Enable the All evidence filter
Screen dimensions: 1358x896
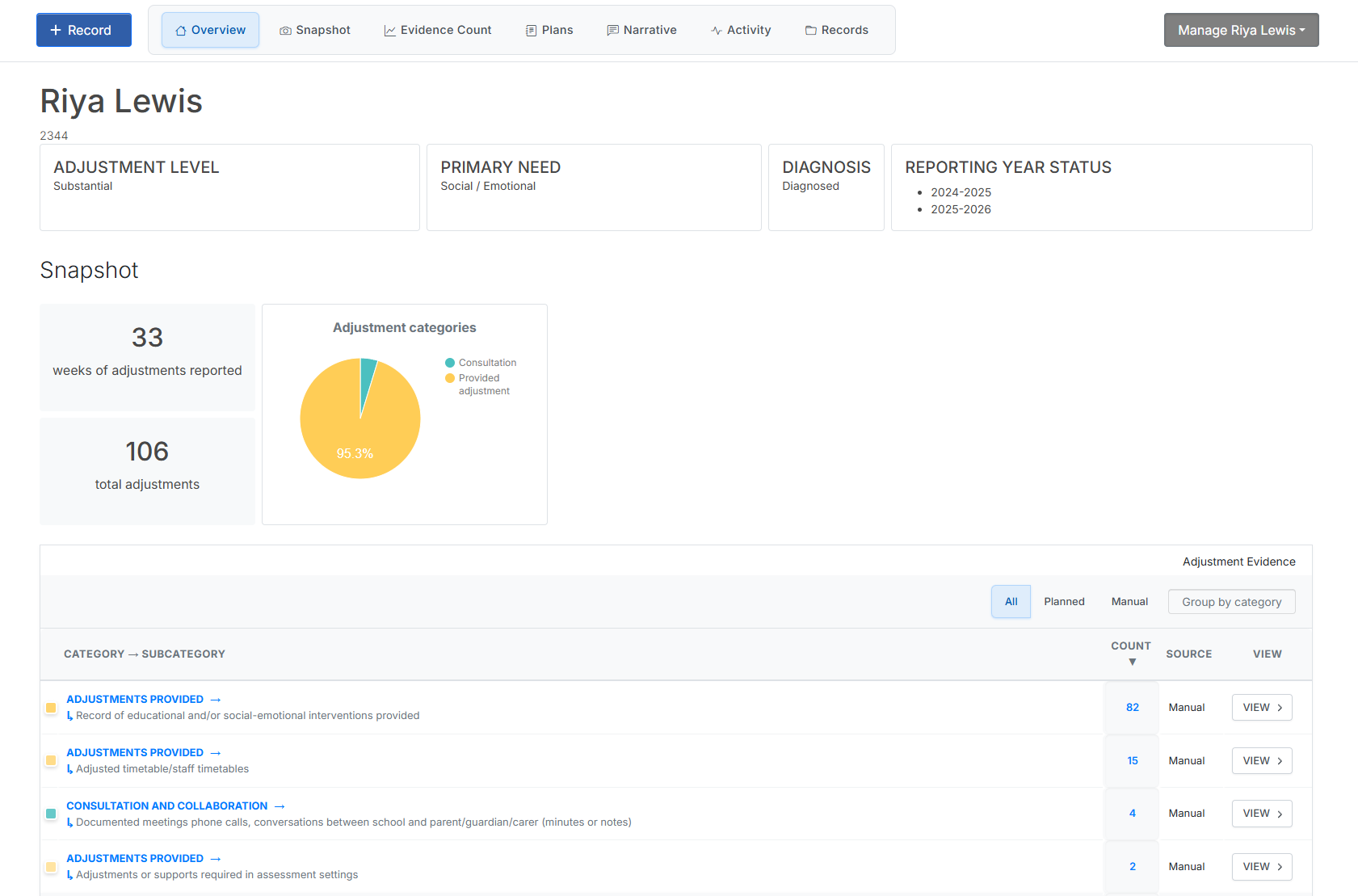1011,601
